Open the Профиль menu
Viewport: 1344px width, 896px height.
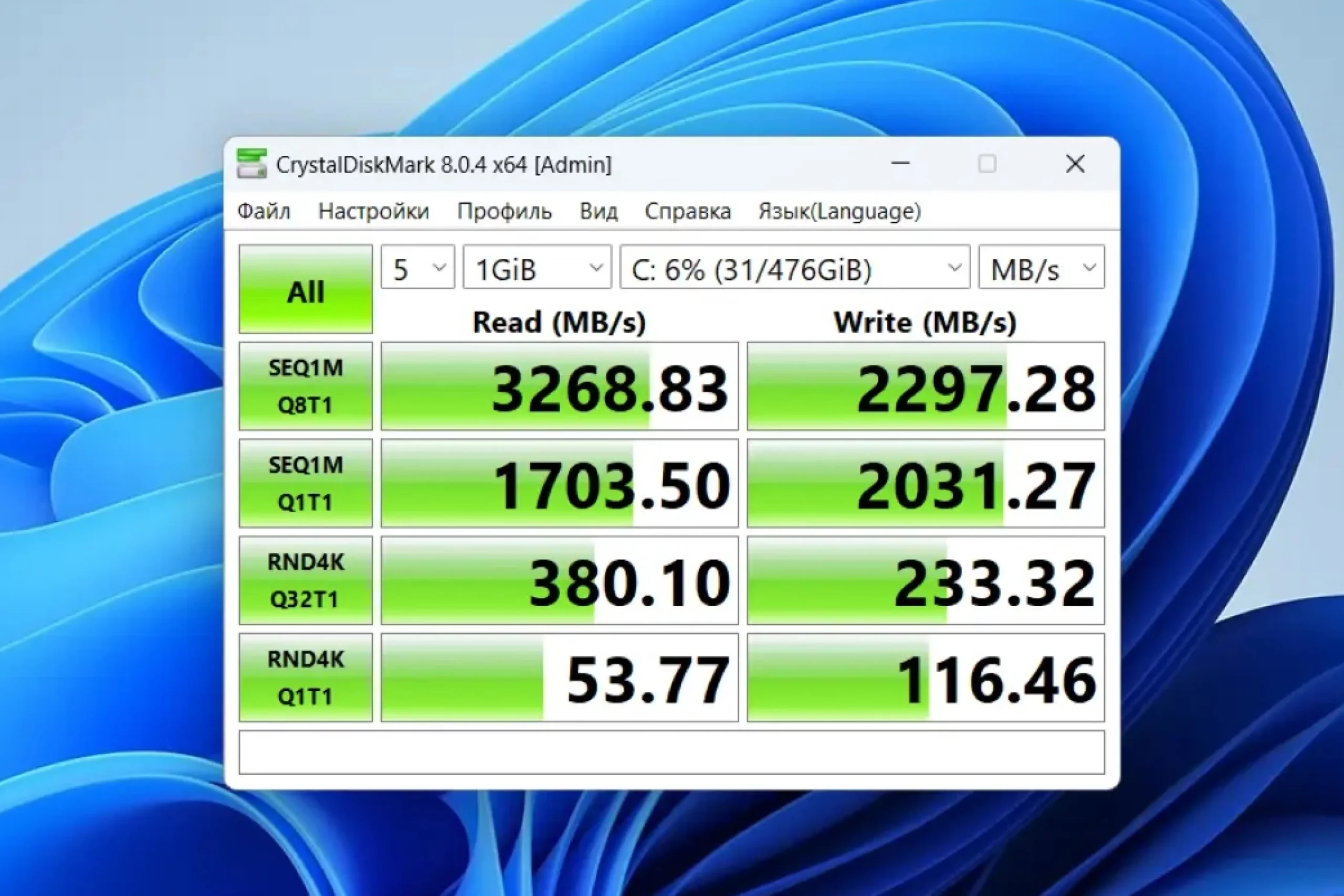504,212
